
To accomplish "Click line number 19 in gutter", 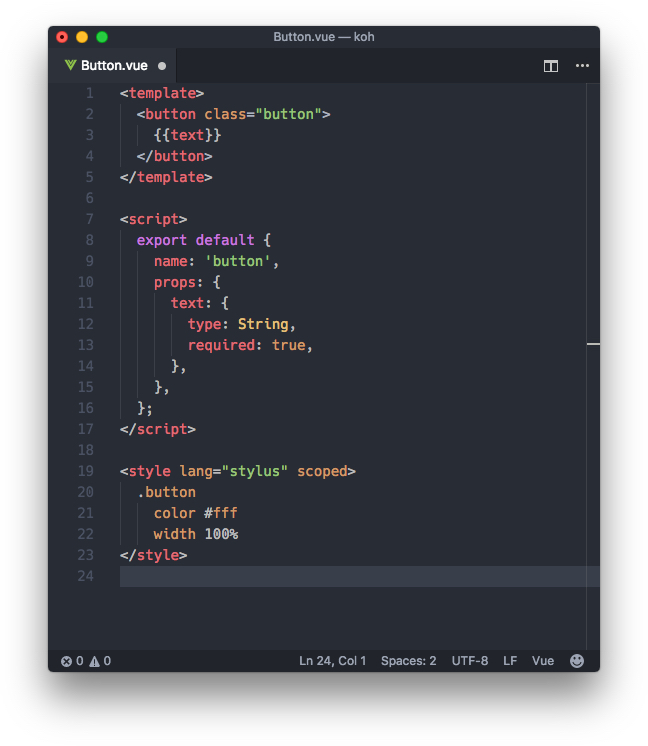I will click(86, 471).
